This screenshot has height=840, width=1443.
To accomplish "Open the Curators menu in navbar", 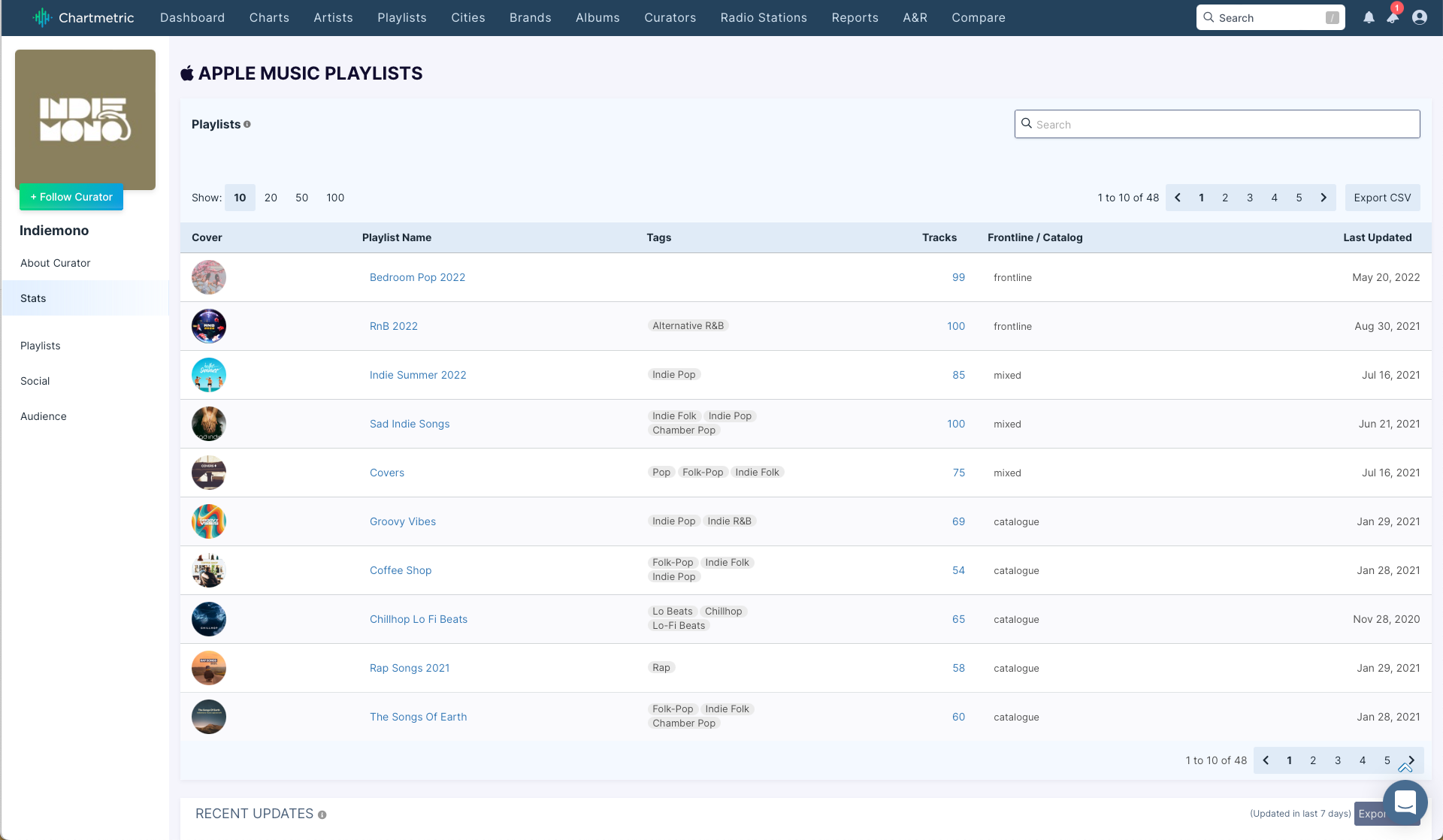I will click(670, 17).
